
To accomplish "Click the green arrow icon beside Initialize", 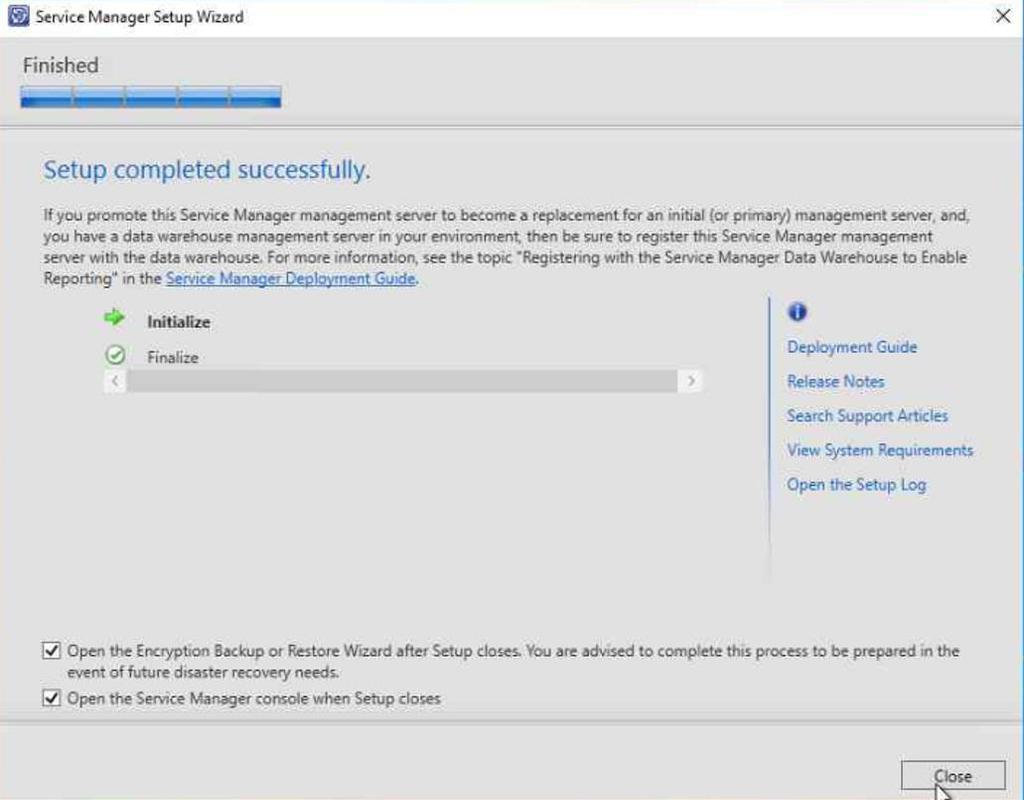I will point(114,317).
